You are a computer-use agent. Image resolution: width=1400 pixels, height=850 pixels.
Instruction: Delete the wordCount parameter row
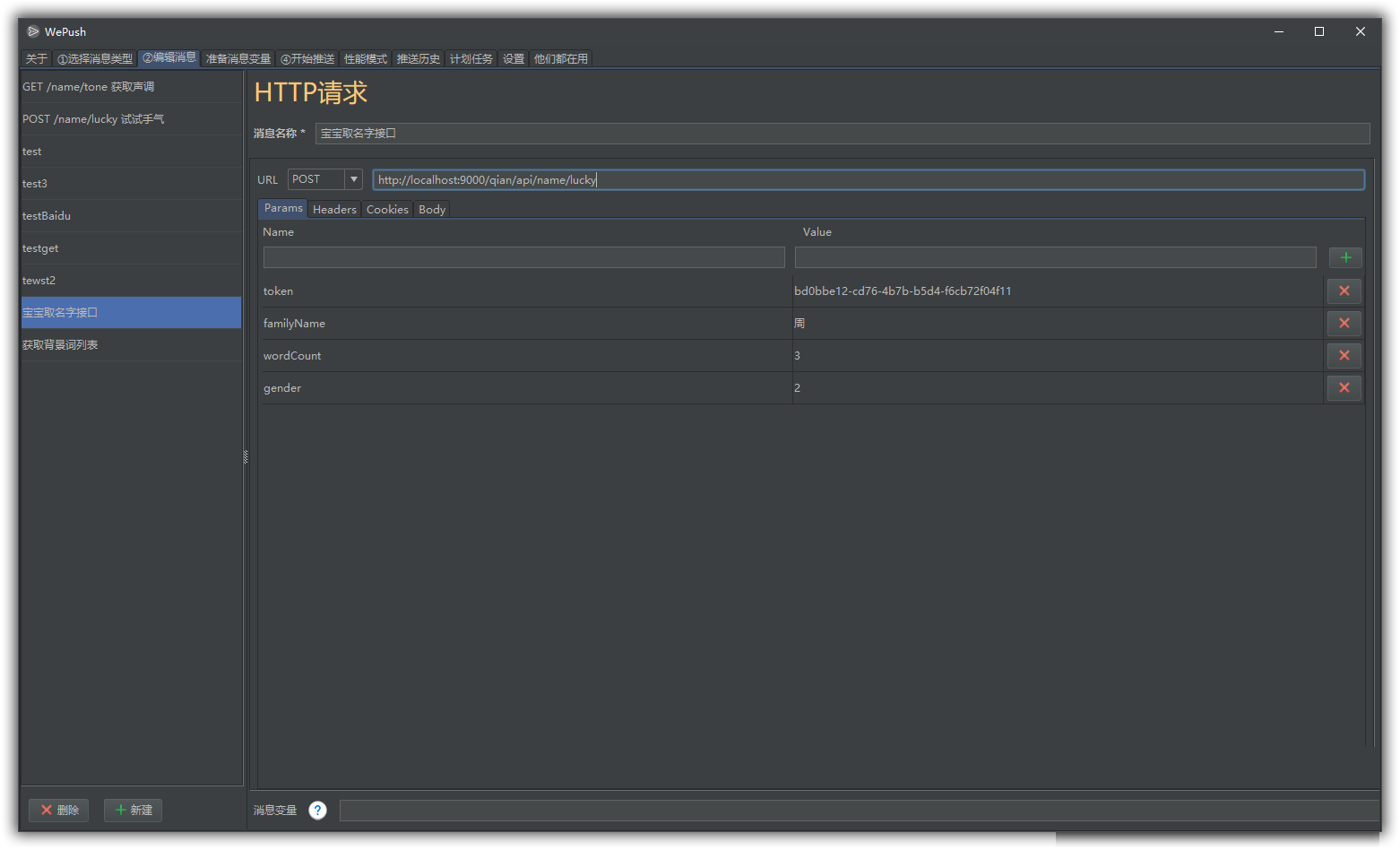point(1344,355)
